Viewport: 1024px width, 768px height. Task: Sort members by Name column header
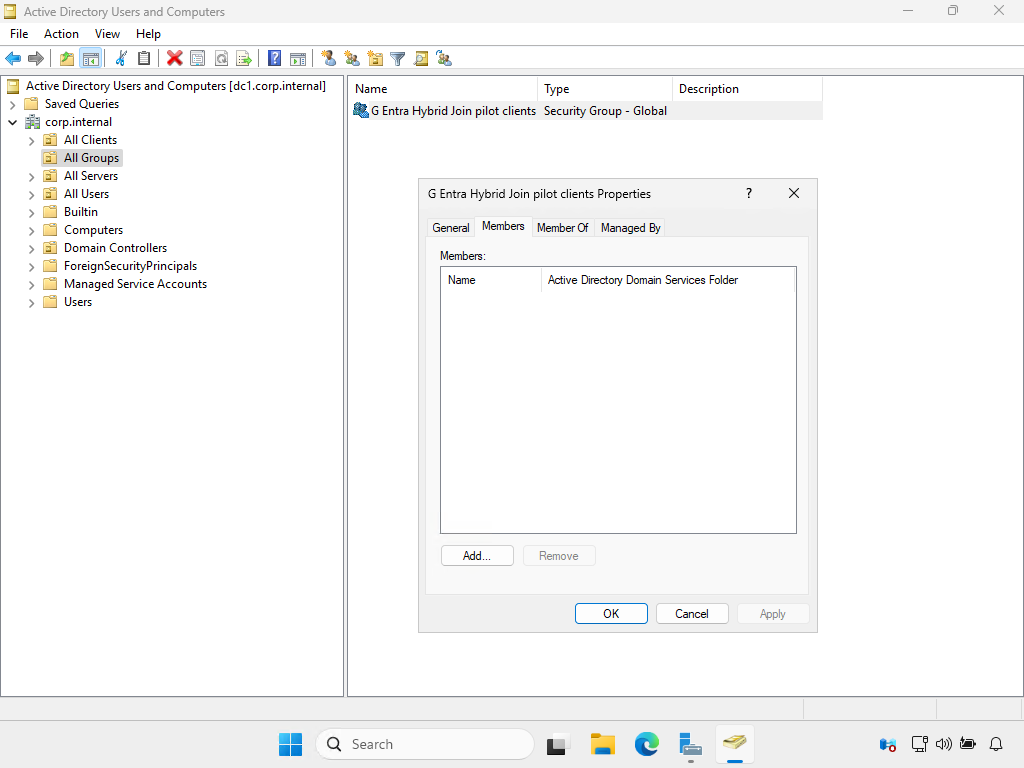[491, 280]
